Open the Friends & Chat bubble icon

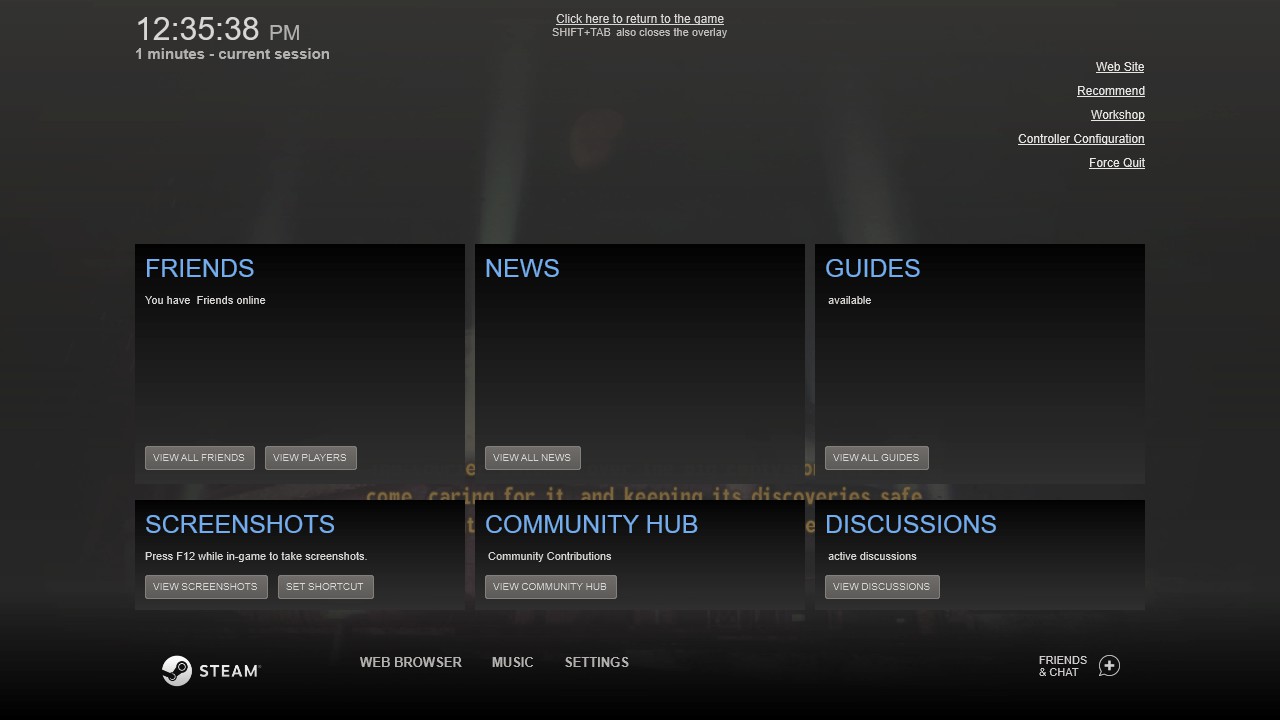pyautogui.click(x=1109, y=666)
